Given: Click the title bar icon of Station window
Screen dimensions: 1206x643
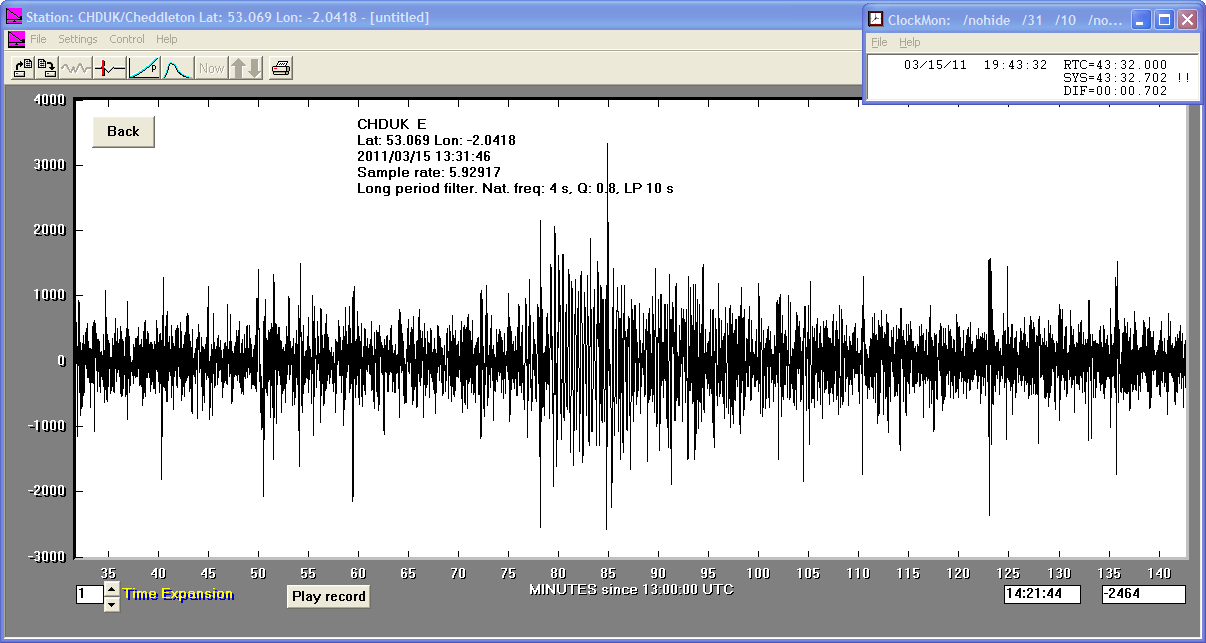Looking at the screenshot, I should point(13,16).
